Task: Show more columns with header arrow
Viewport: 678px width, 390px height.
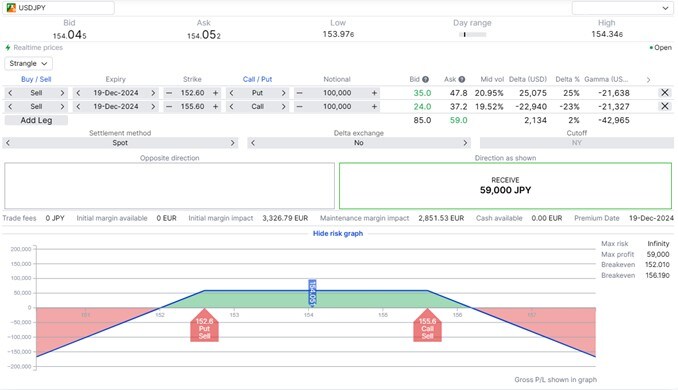Action: tap(648, 80)
